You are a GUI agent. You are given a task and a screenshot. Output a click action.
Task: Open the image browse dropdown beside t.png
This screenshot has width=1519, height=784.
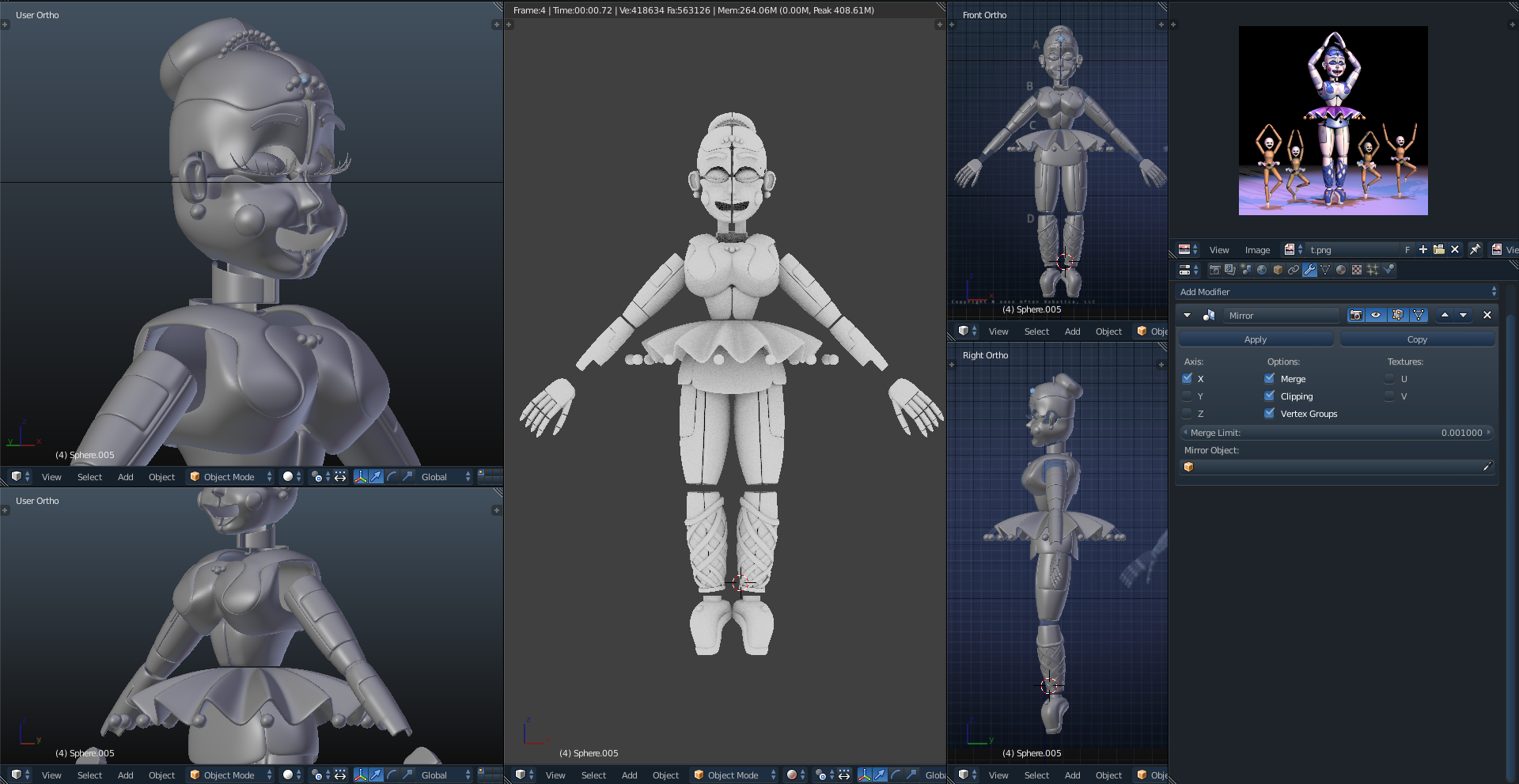point(1294,249)
